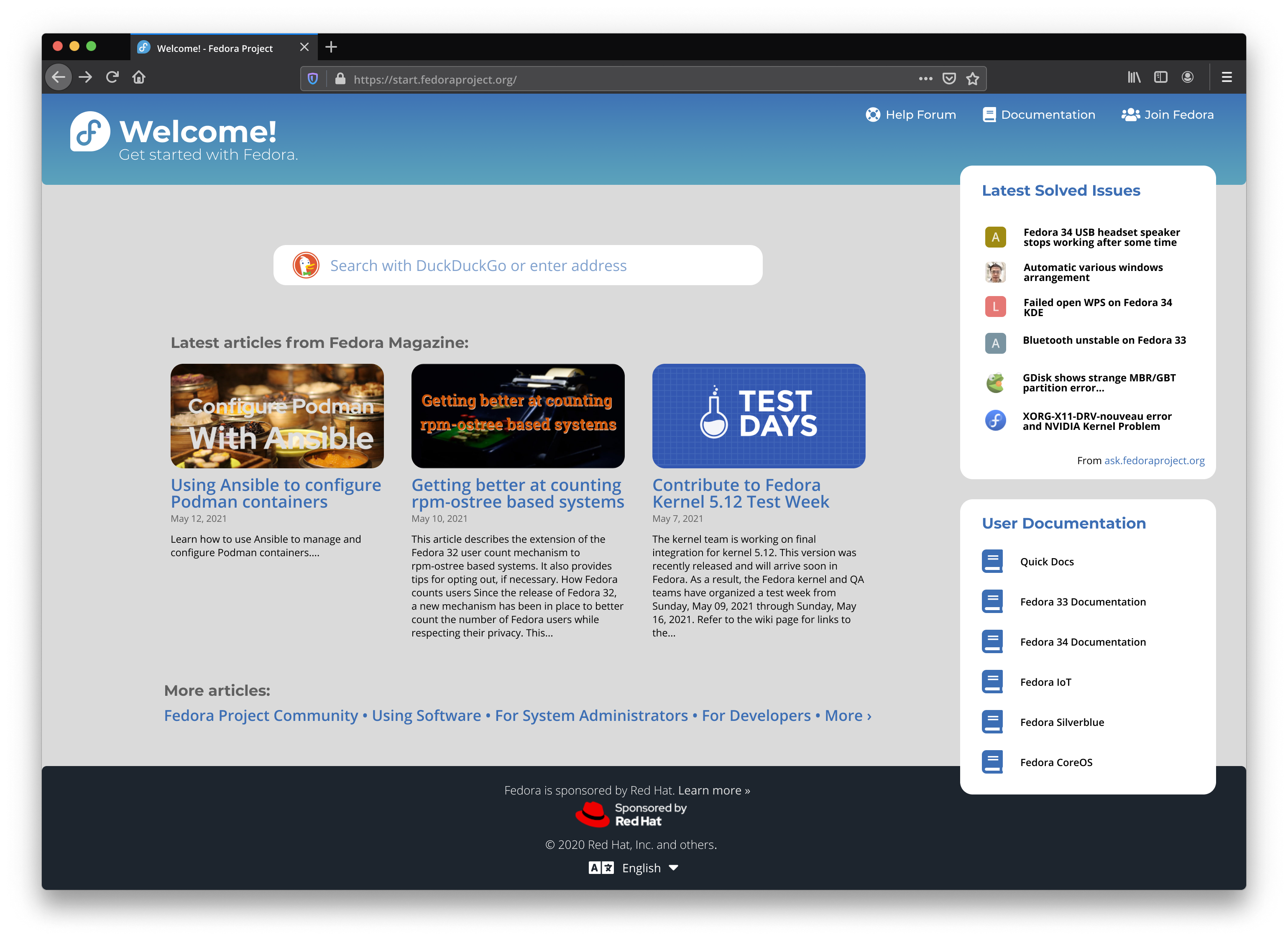Click the green frog avatar for GDisk issue
Viewport: 1288px width, 940px height.
point(996,383)
